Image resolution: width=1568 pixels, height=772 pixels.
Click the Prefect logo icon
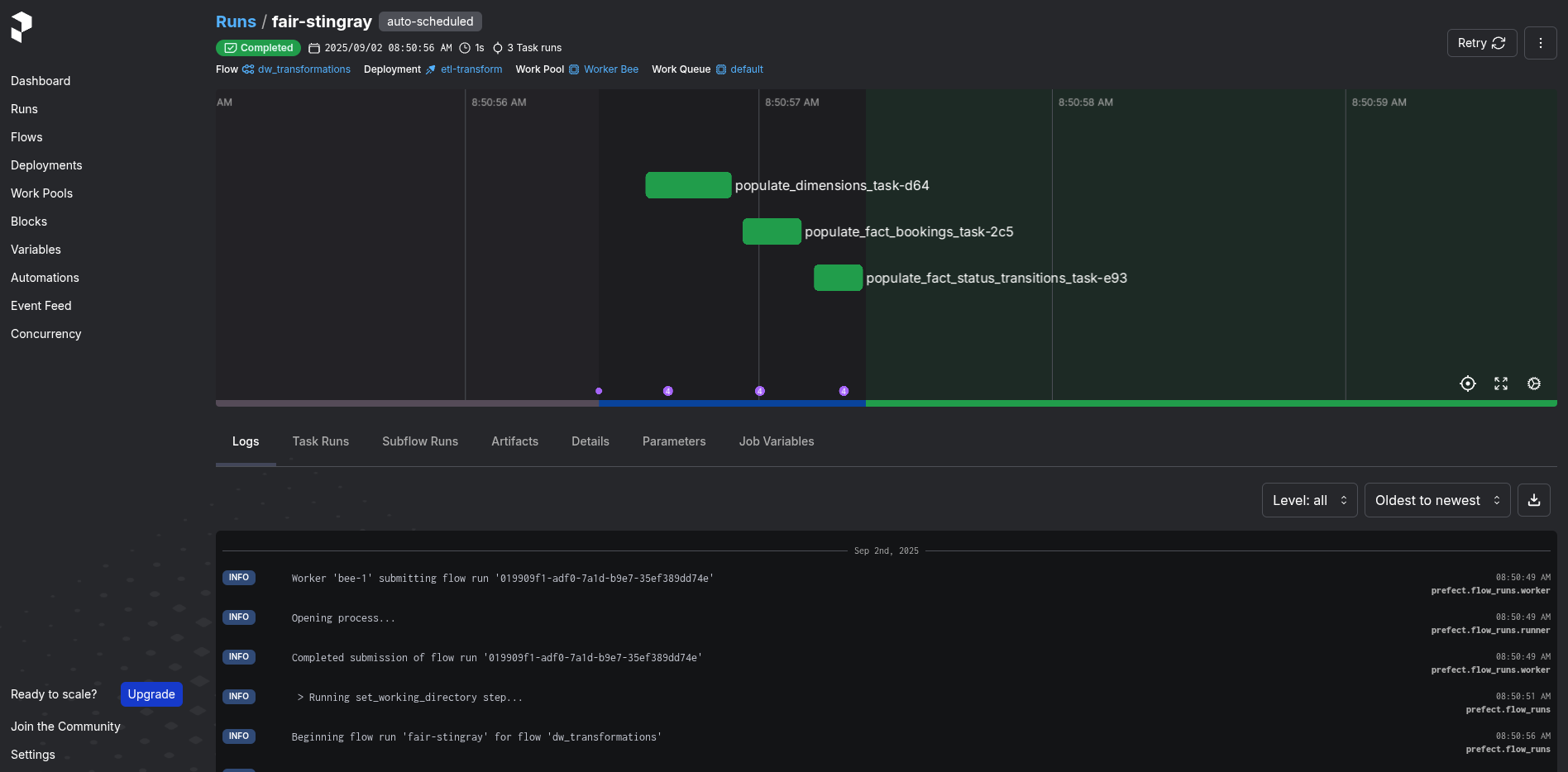[x=22, y=26]
